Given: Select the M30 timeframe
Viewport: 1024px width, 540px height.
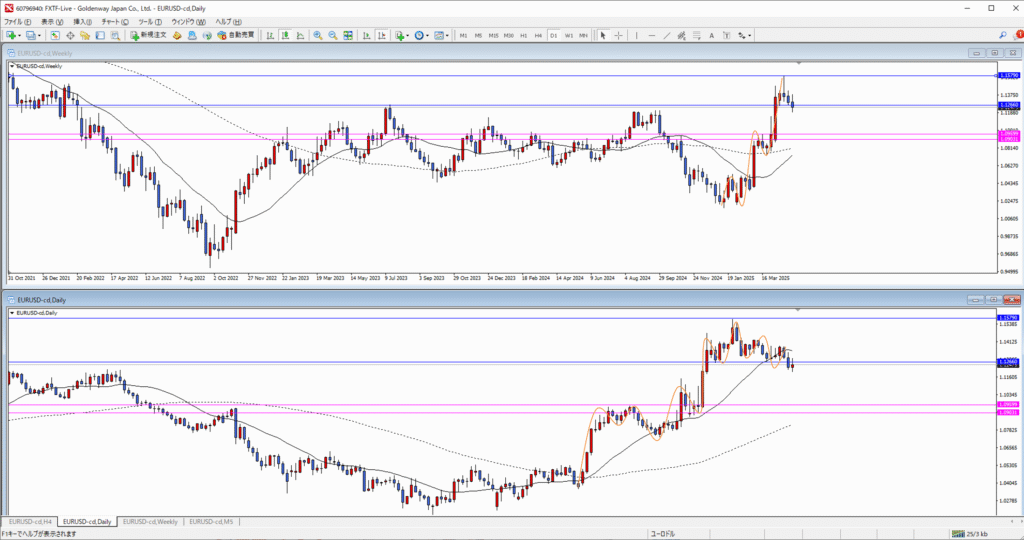Looking at the screenshot, I should click(509, 35).
